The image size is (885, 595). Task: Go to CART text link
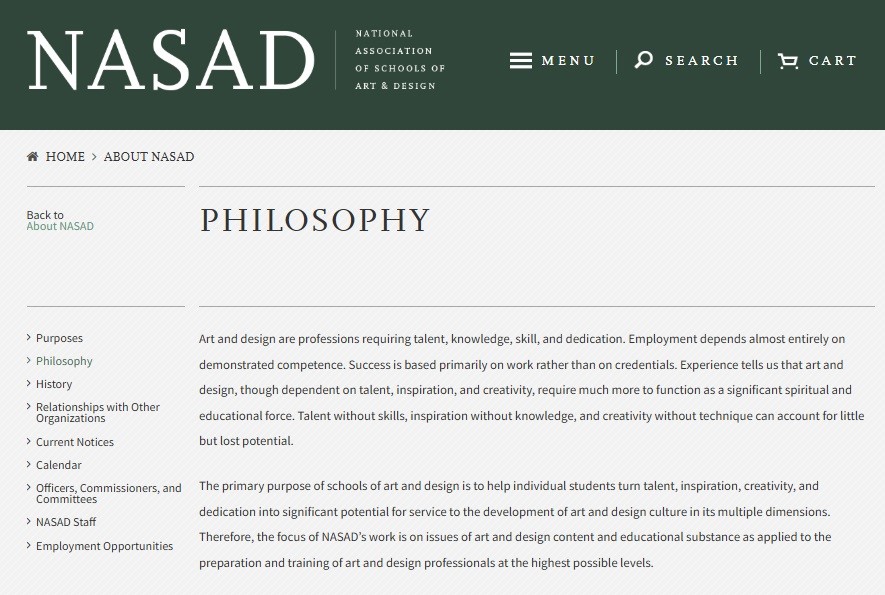point(833,61)
